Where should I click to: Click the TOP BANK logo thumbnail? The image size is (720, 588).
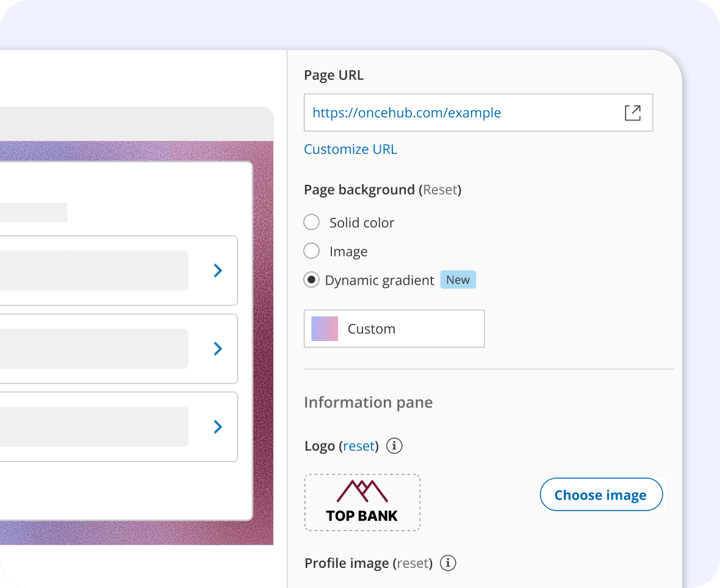(362, 503)
